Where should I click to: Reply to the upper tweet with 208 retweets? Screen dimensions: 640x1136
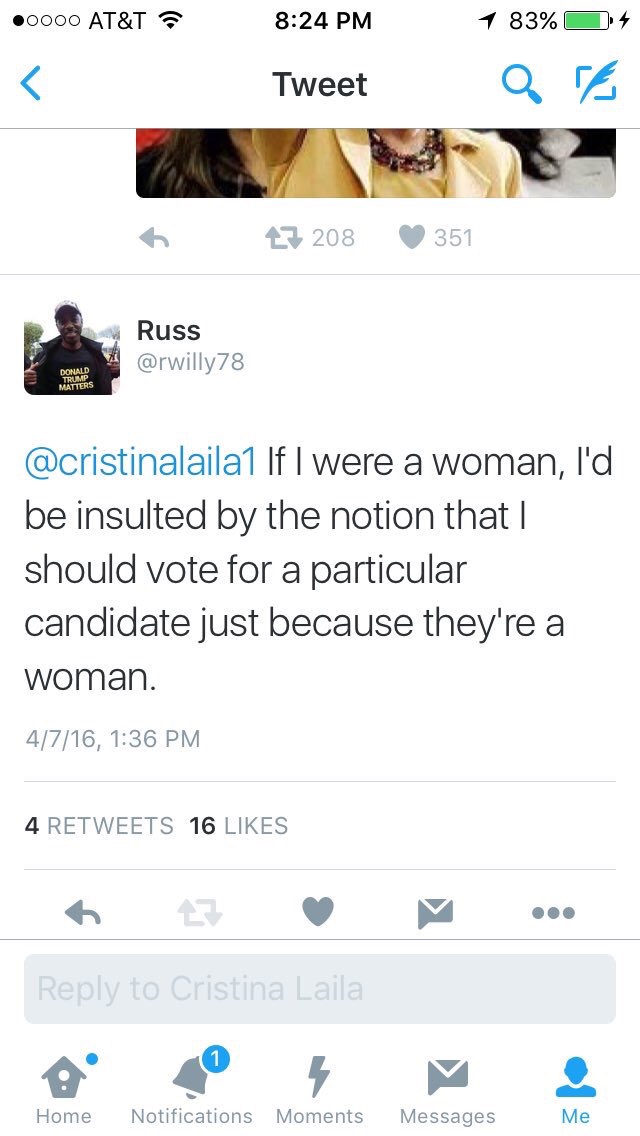(152, 237)
